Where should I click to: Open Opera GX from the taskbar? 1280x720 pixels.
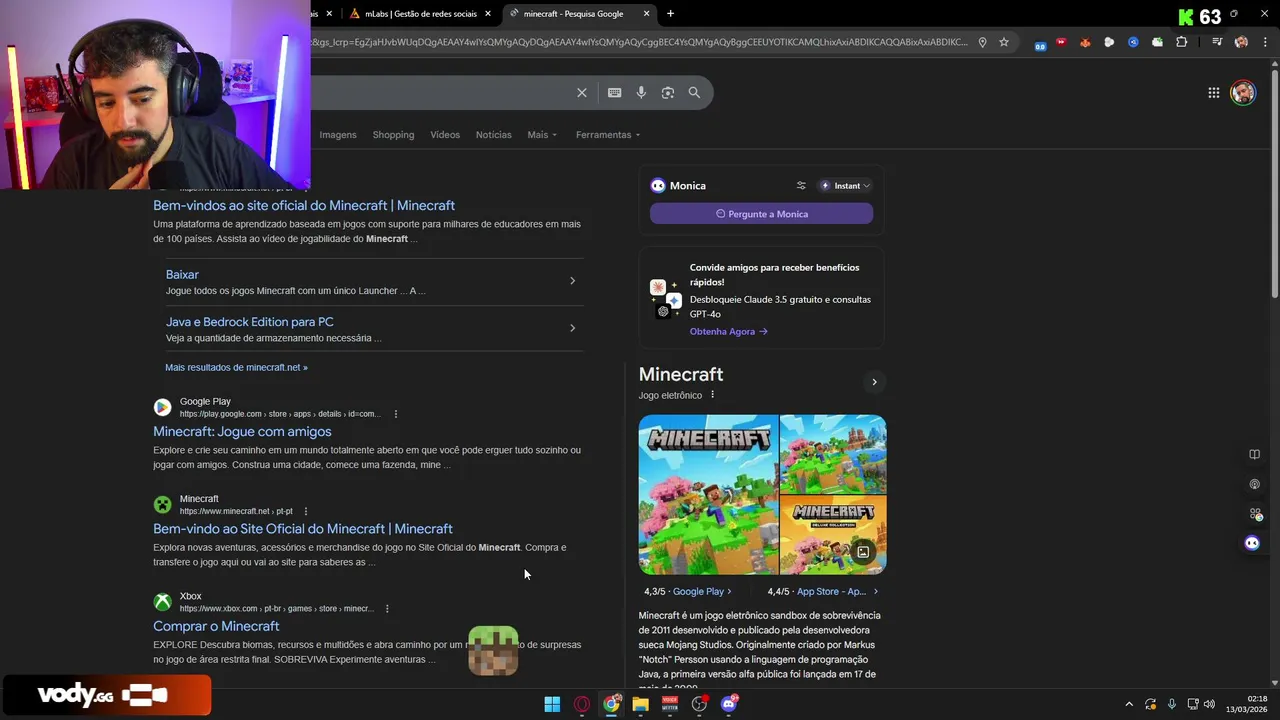tap(582, 704)
